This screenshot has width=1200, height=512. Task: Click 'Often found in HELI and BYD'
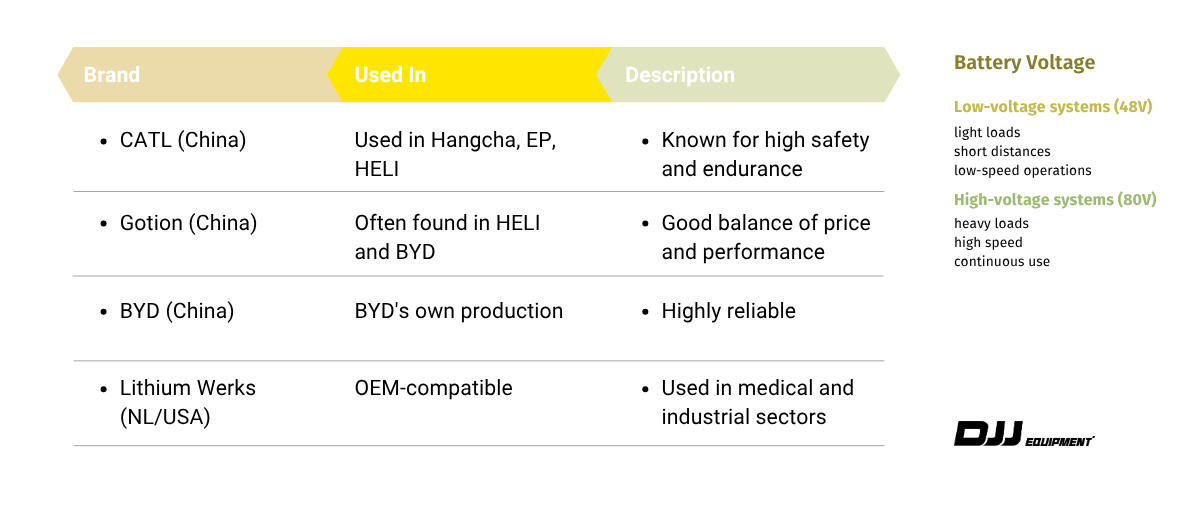click(x=447, y=237)
